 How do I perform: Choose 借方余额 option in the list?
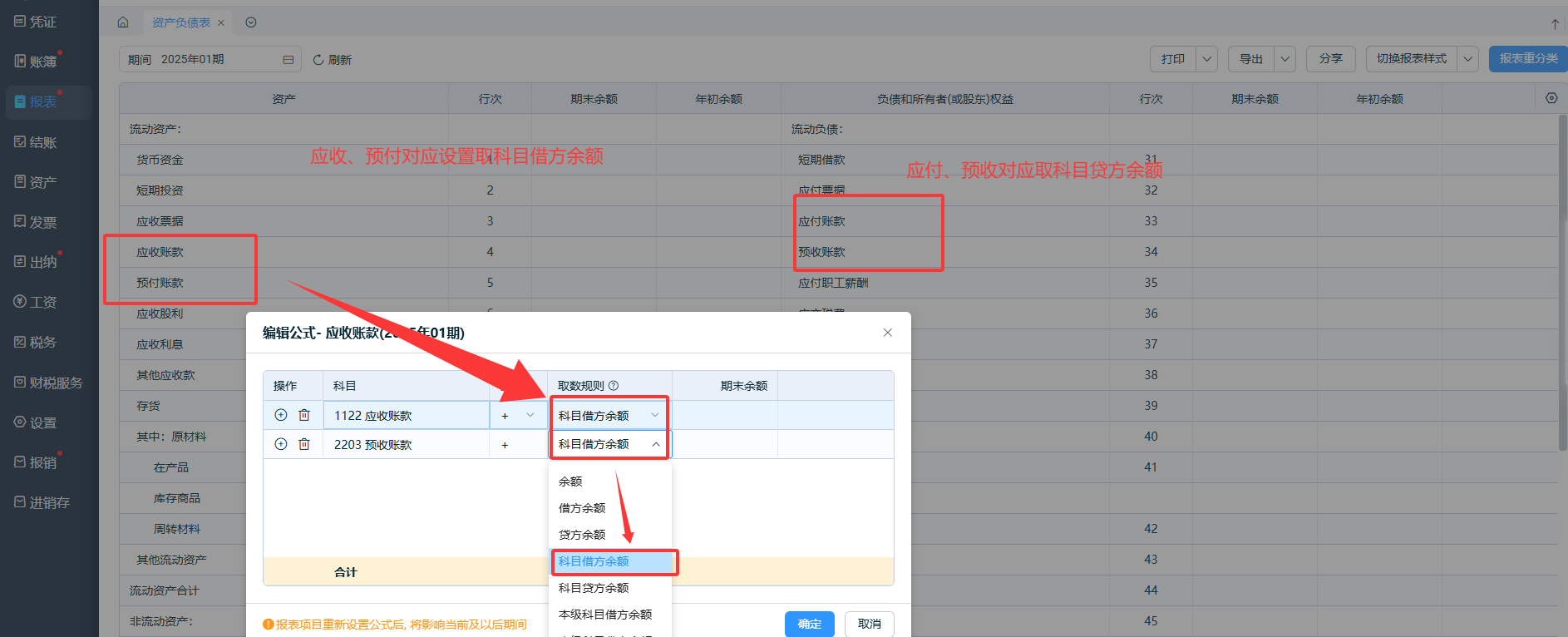pos(582,508)
